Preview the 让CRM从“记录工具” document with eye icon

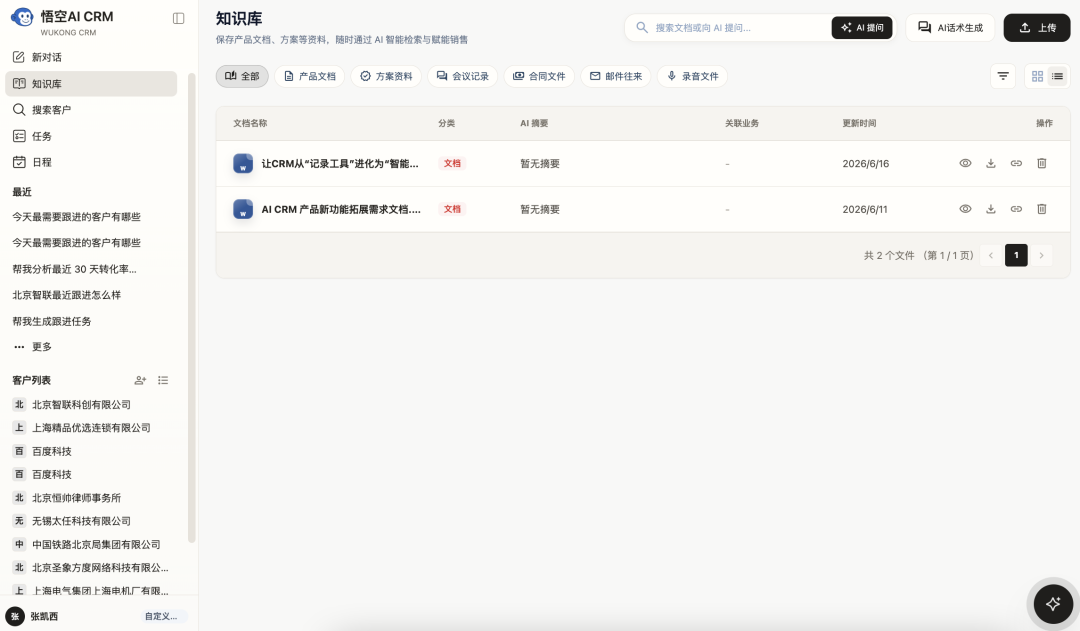(965, 163)
